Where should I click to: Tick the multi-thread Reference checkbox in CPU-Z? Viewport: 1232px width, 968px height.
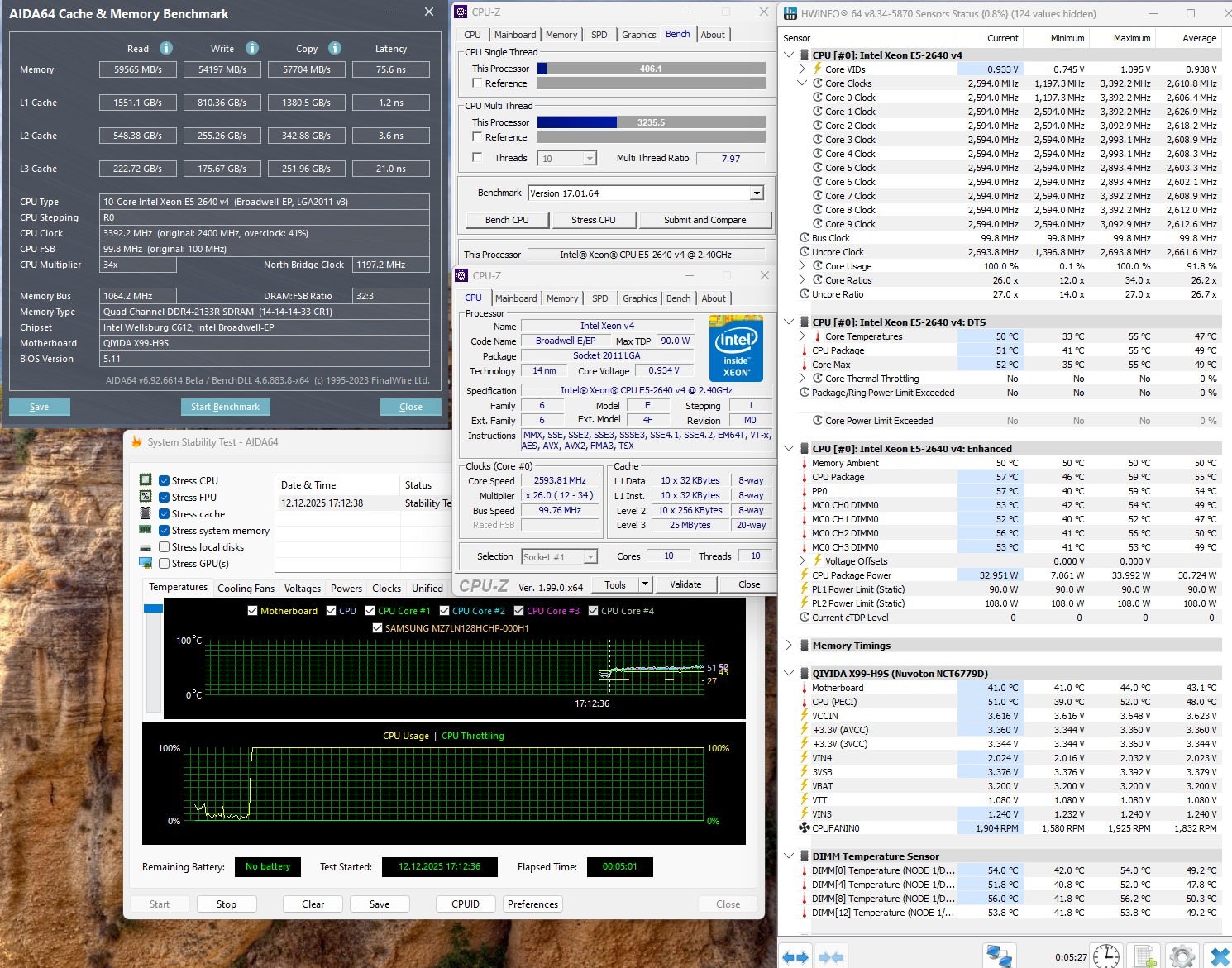(x=477, y=136)
